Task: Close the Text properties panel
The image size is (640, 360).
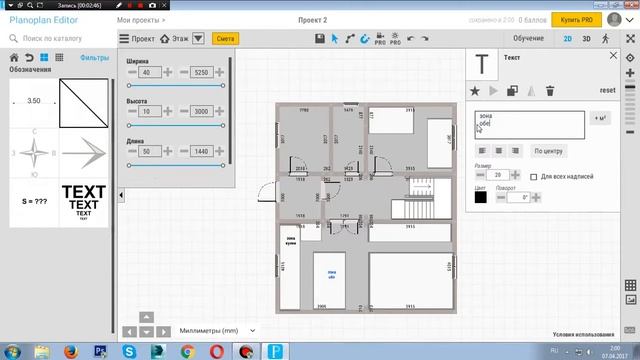Action: pos(613,56)
